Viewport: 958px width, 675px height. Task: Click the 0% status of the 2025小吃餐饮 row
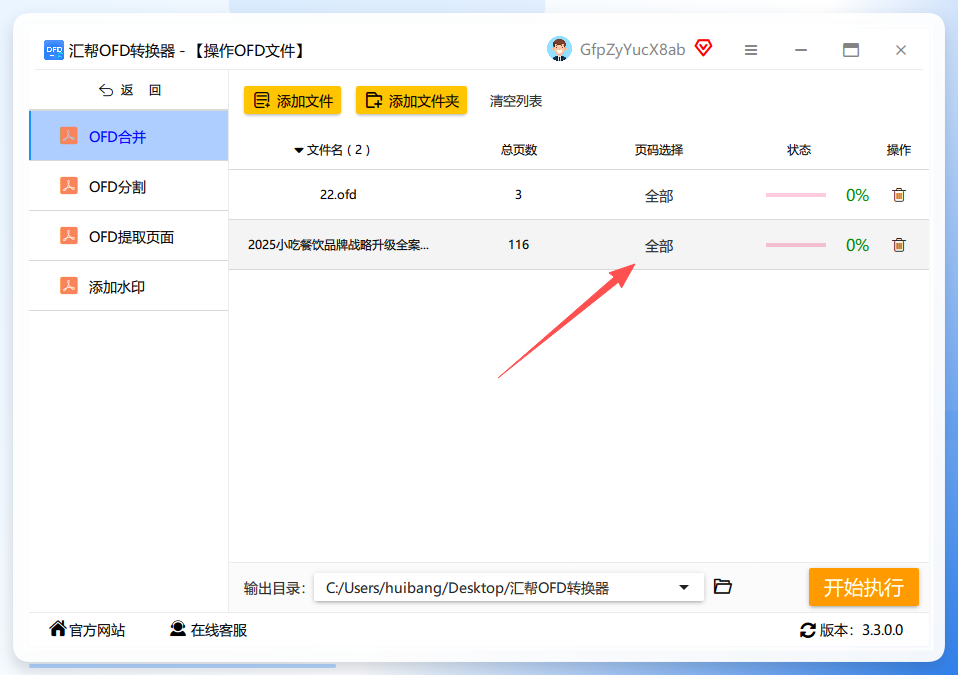pyautogui.click(x=857, y=246)
